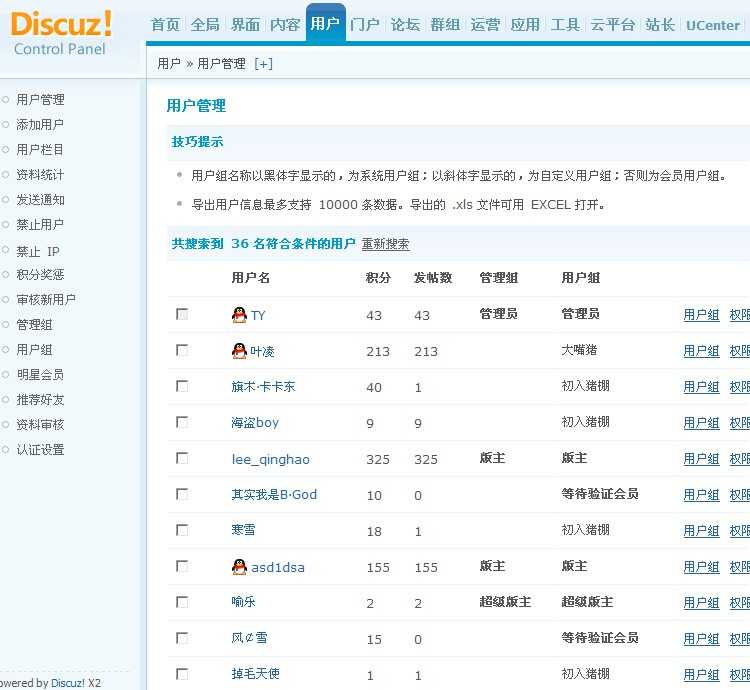
Task: Open the 站长 top menu
Action: coord(660,25)
